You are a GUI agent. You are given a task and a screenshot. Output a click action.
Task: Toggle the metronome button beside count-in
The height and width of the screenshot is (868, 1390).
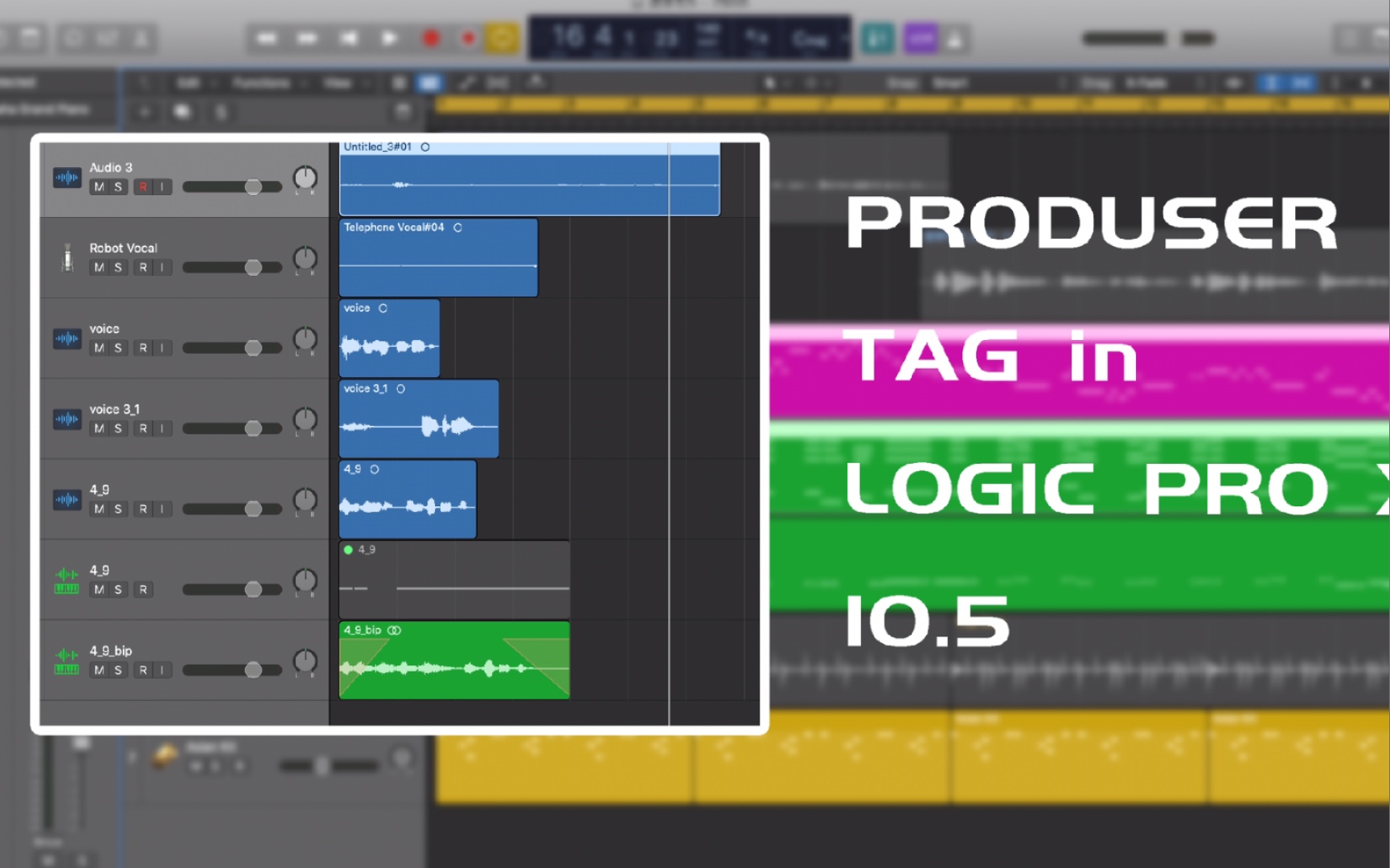pyautogui.click(x=954, y=38)
